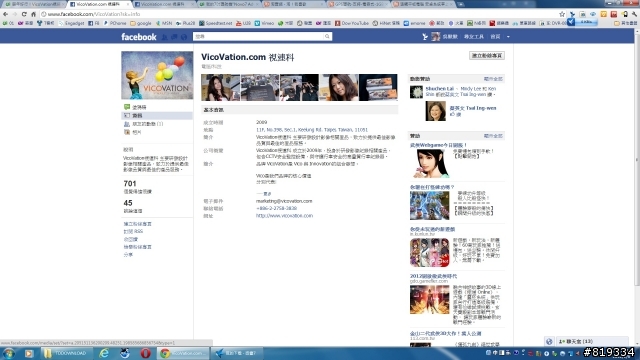Open friend requests icon in Facebook bar
The image size is (640, 360).
(164, 37)
